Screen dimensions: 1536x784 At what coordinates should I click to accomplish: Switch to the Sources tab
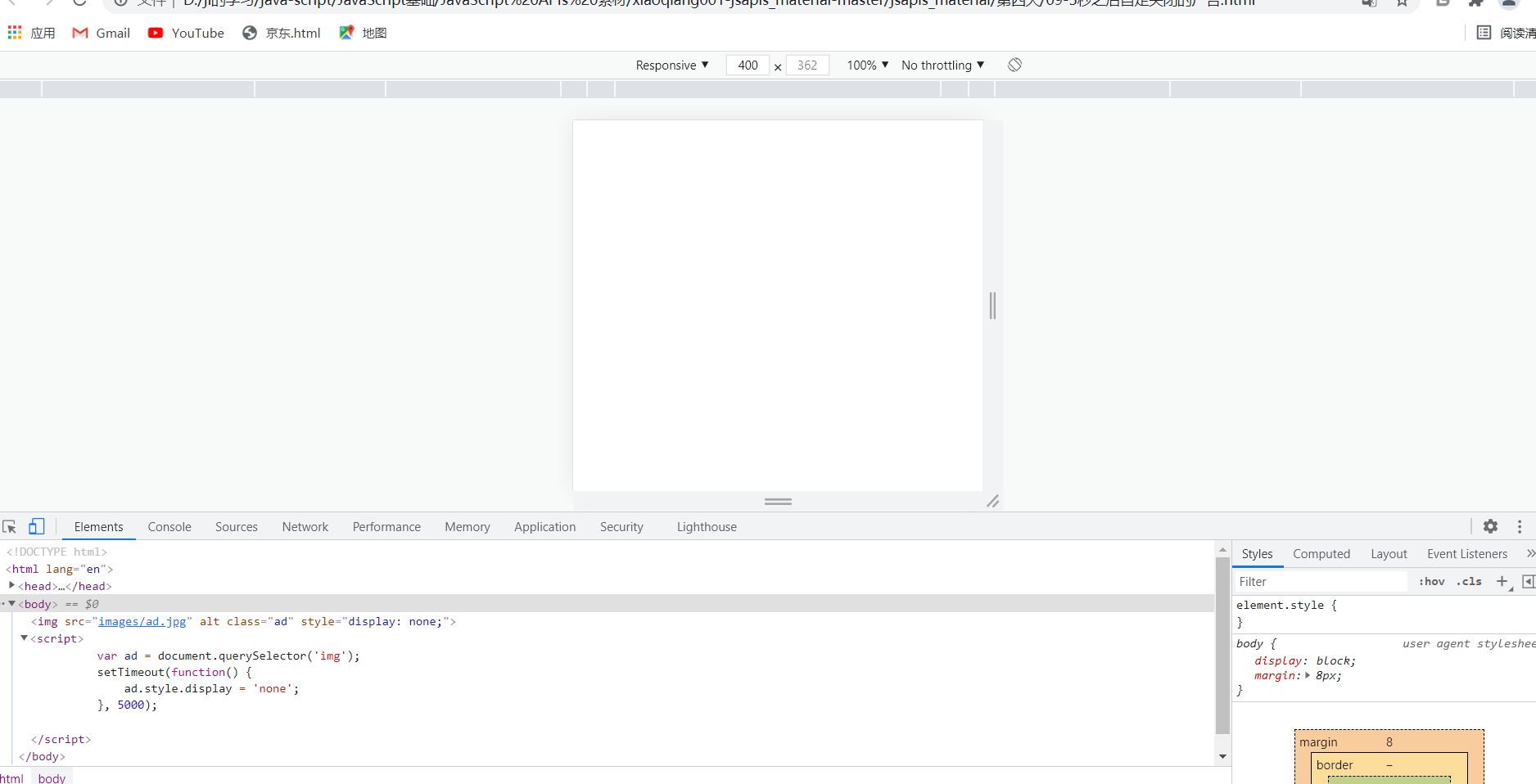pyautogui.click(x=237, y=527)
